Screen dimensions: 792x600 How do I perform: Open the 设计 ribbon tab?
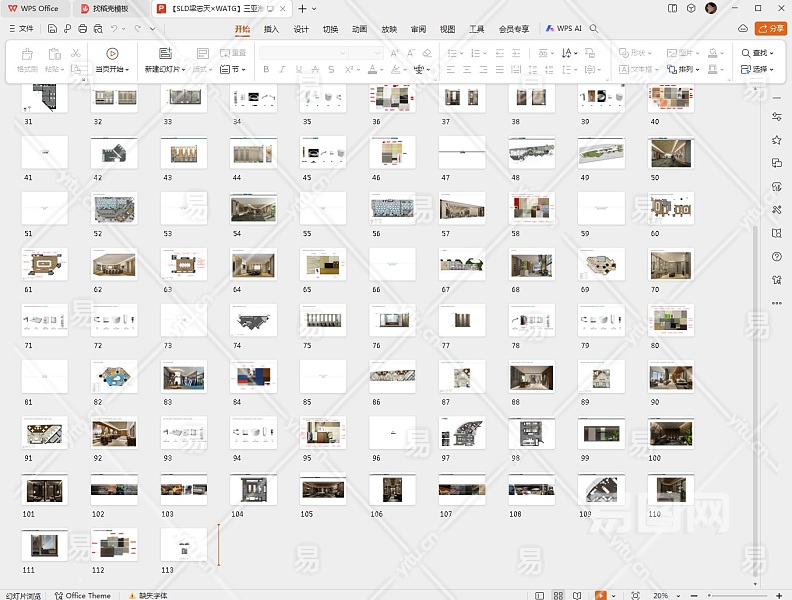(x=301, y=29)
